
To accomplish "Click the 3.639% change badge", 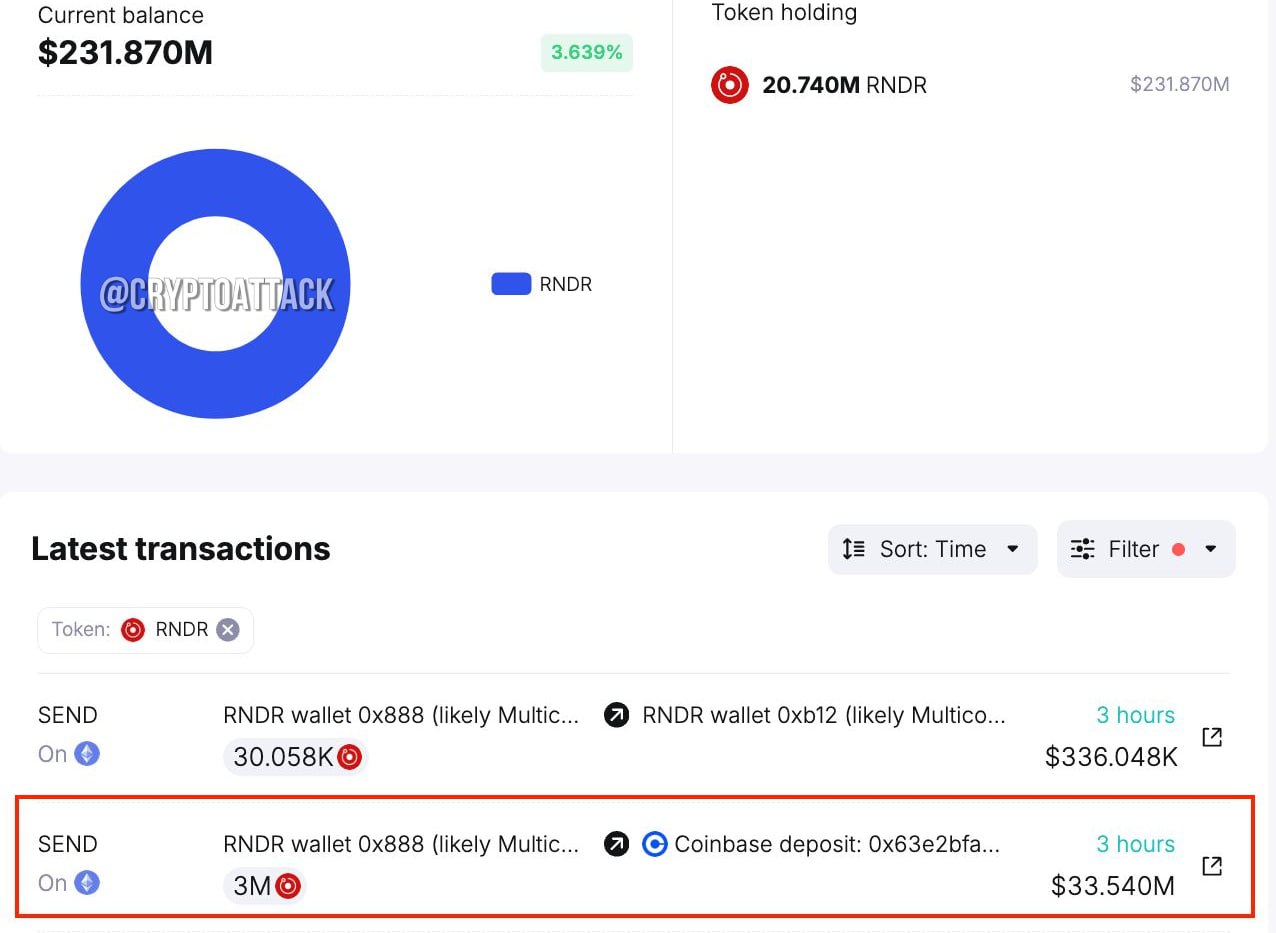I will [x=587, y=53].
